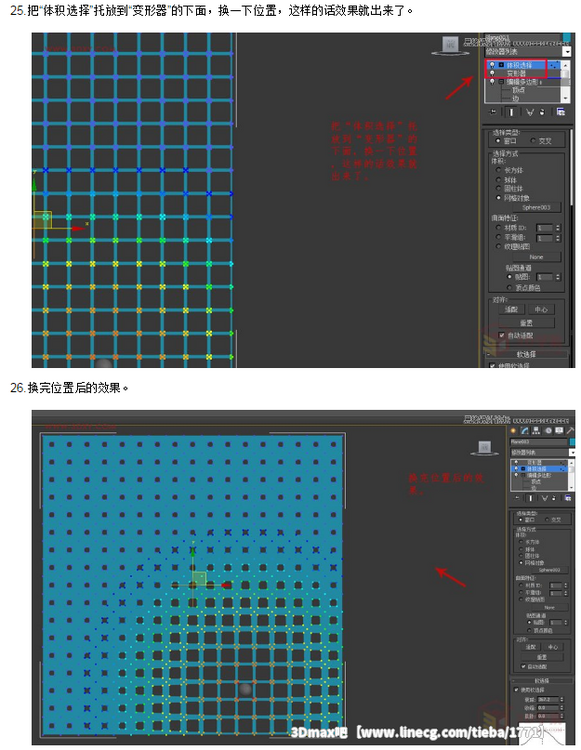The image size is (581, 750).
Task: Click modifier stack scroll-down arrow in step 25
Action: pyautogui.click(x=565, y=98)
